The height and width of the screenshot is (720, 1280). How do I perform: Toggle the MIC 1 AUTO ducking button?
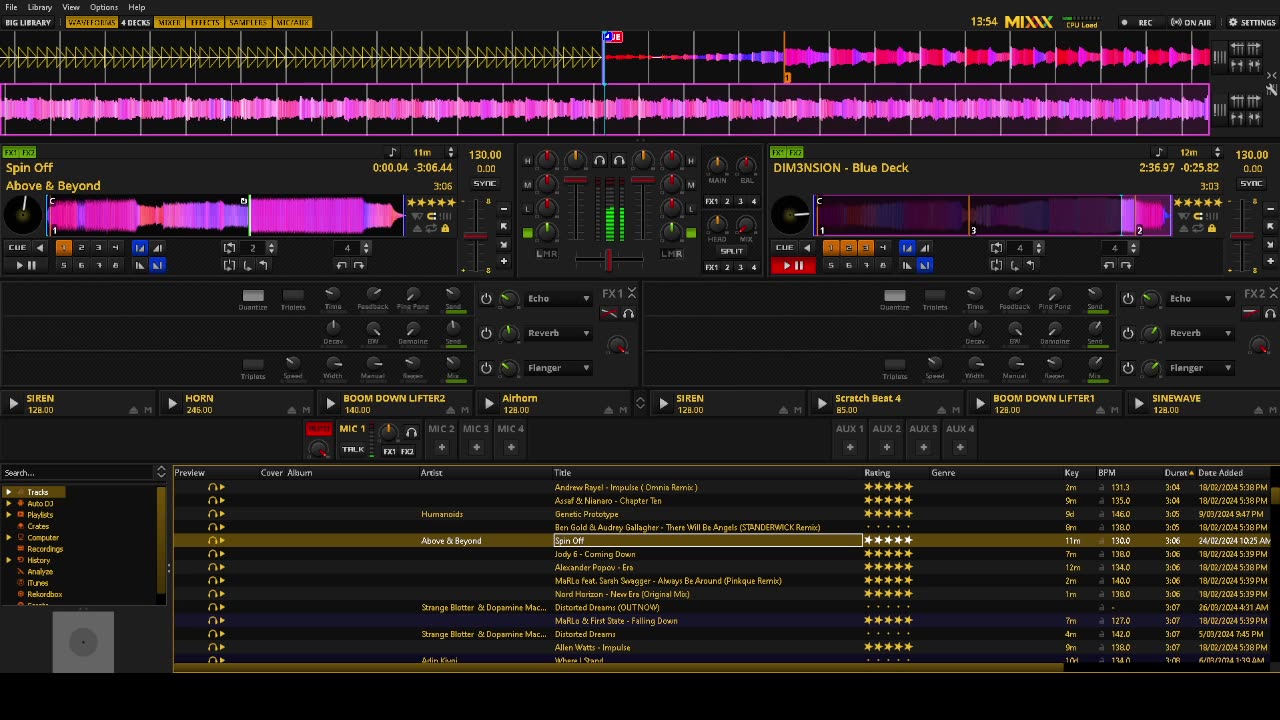(x=319, y=429)
